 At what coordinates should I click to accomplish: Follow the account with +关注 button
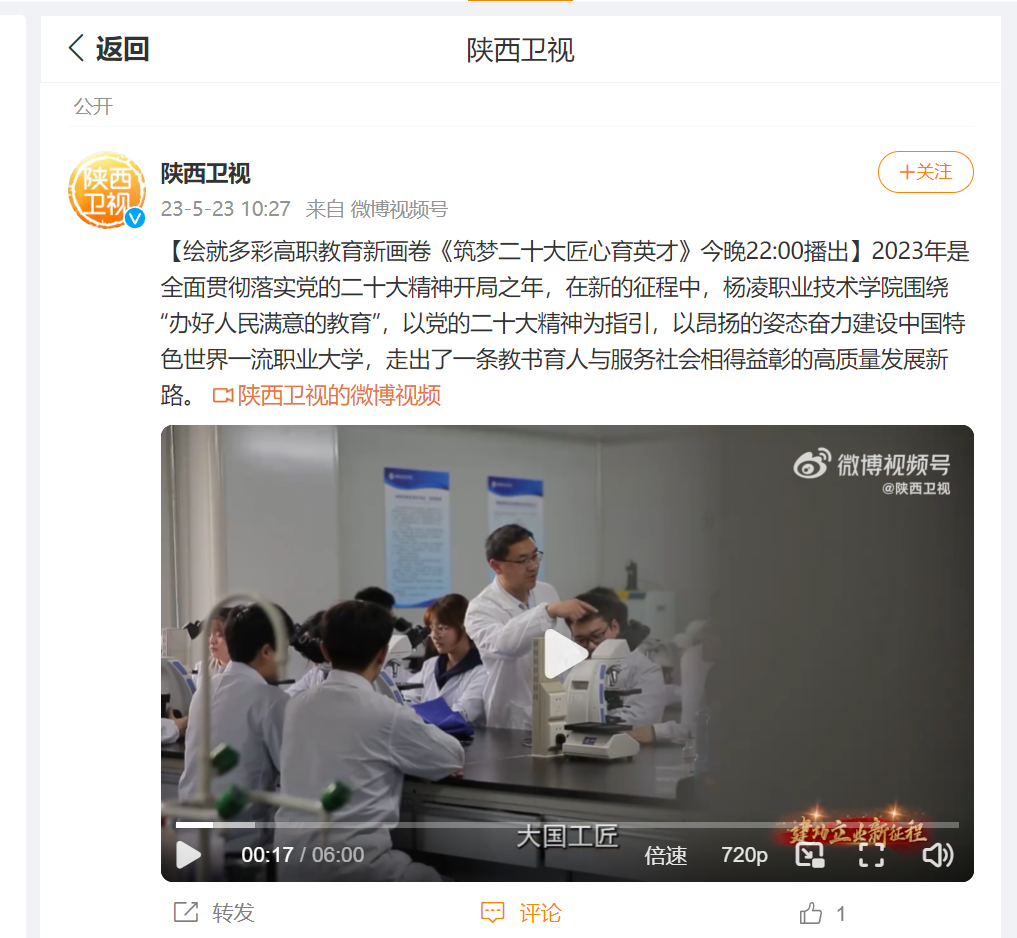[x=926, y=172]
